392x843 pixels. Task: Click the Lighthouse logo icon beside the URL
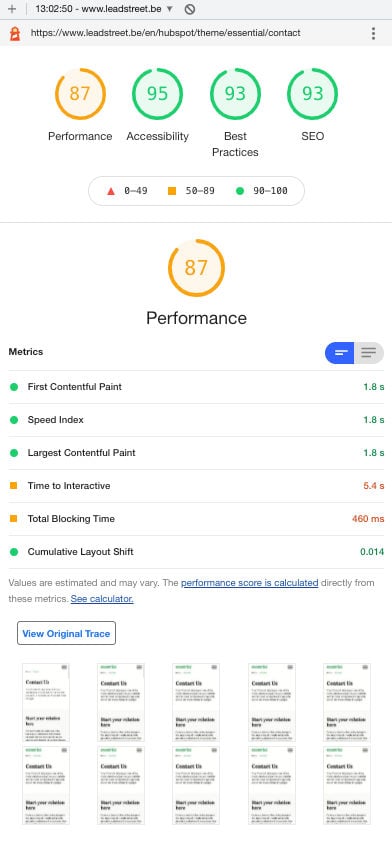click(15, 33)
